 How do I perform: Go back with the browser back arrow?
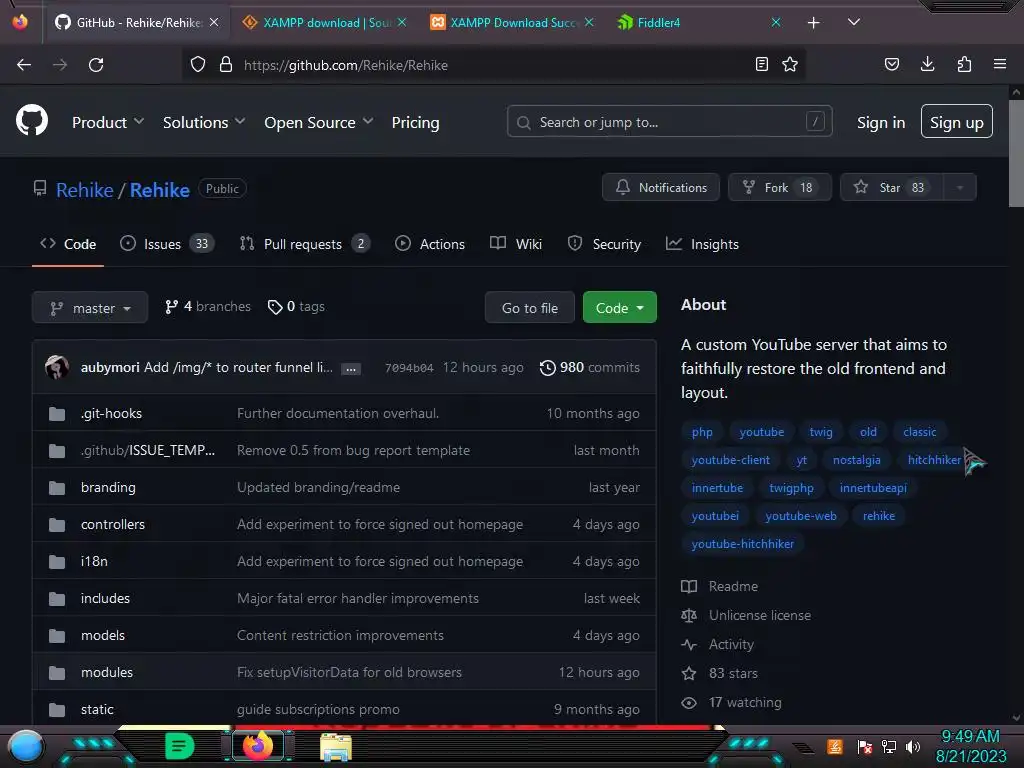click(x=24, y=65)
